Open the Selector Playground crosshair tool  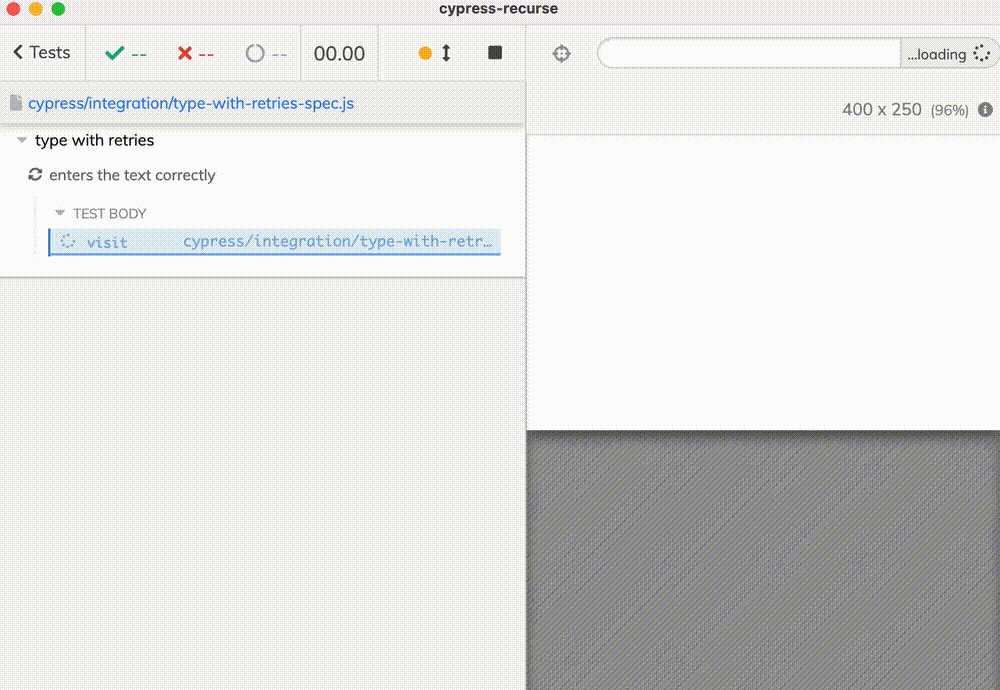(x=561, y=54)
